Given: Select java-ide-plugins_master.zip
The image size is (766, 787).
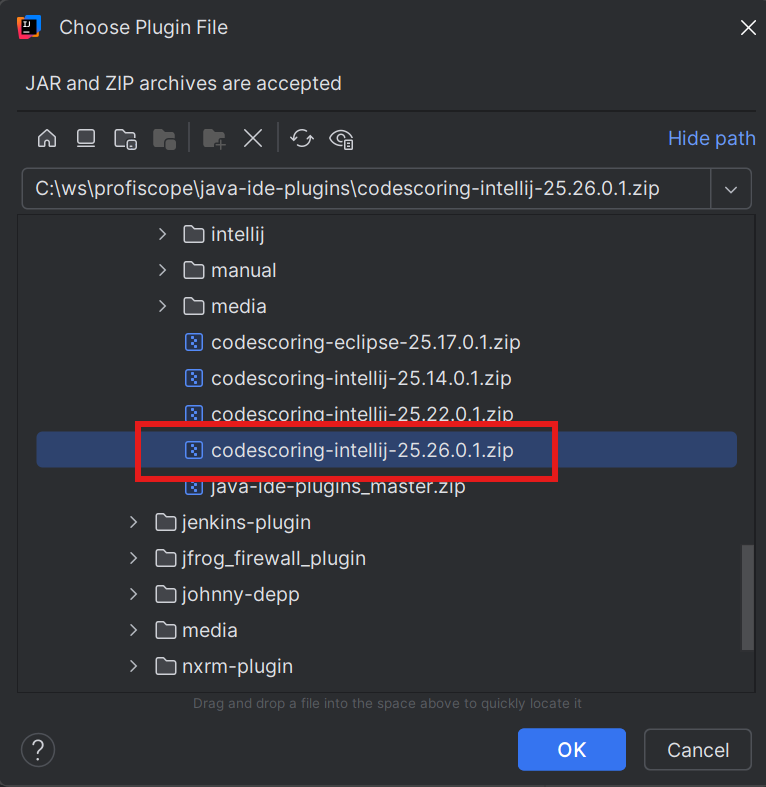Looking at the screenshot, I should 338,486.
